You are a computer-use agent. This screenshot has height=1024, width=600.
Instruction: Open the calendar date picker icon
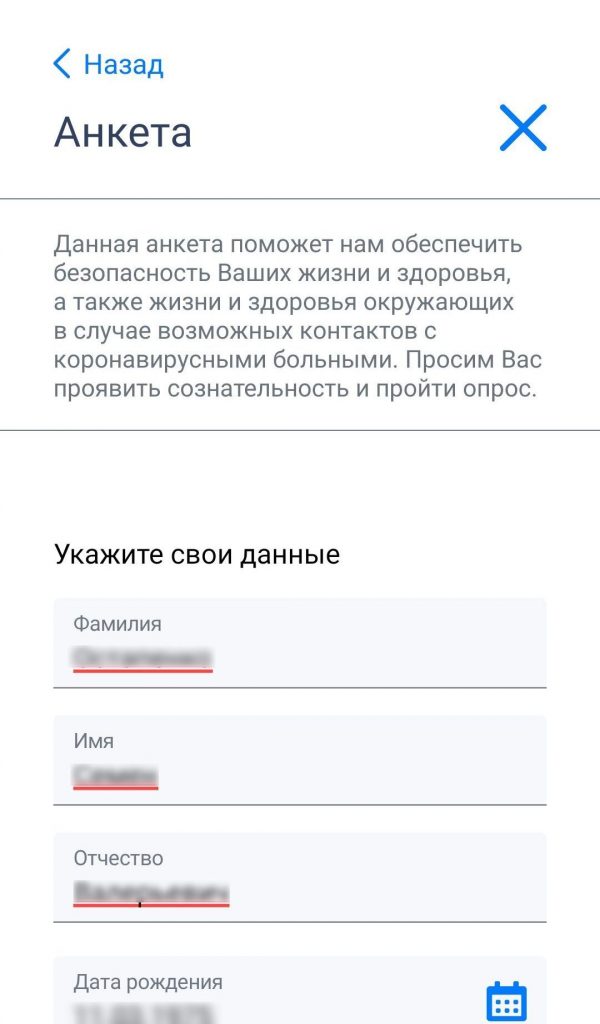click(x=507, y=1000)
